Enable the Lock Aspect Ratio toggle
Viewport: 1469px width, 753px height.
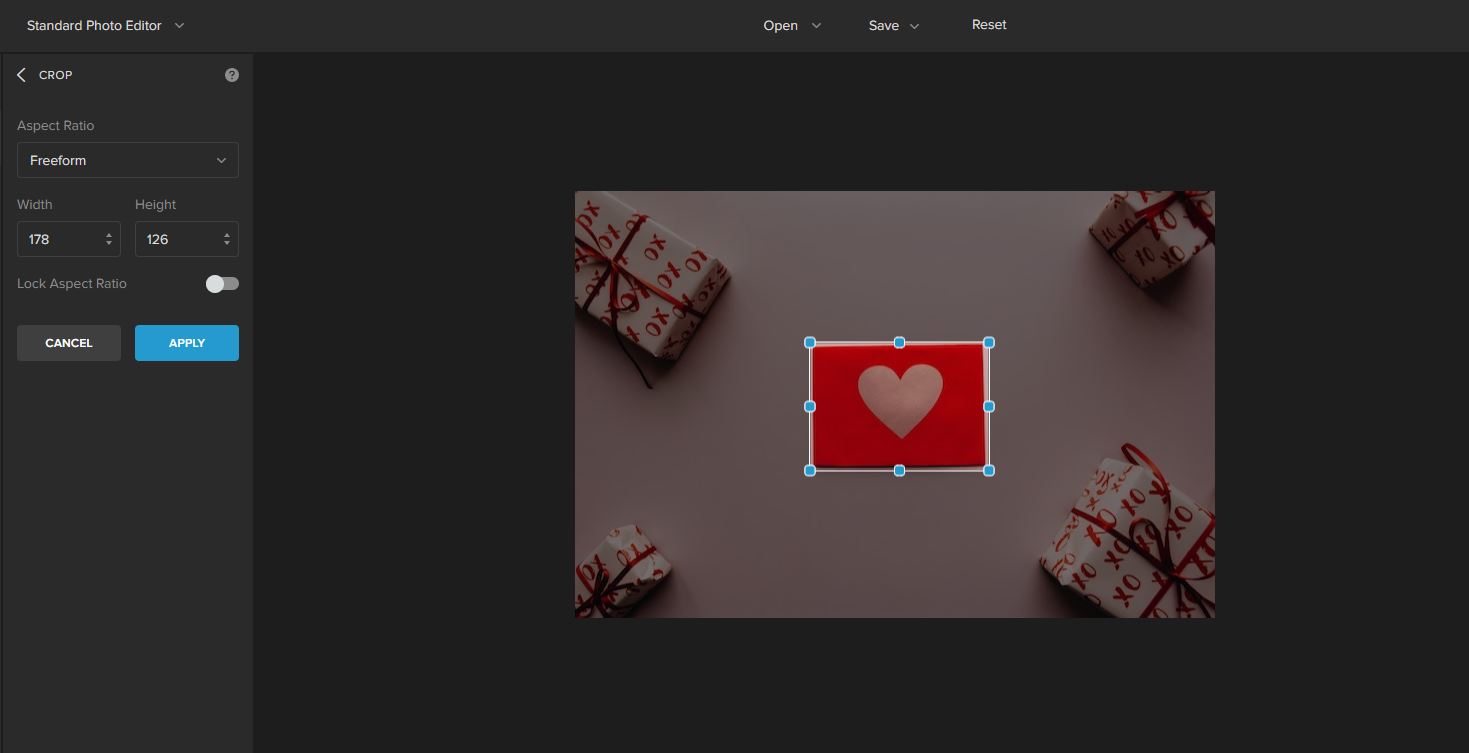pyautogui.click(x=222, y=284)
